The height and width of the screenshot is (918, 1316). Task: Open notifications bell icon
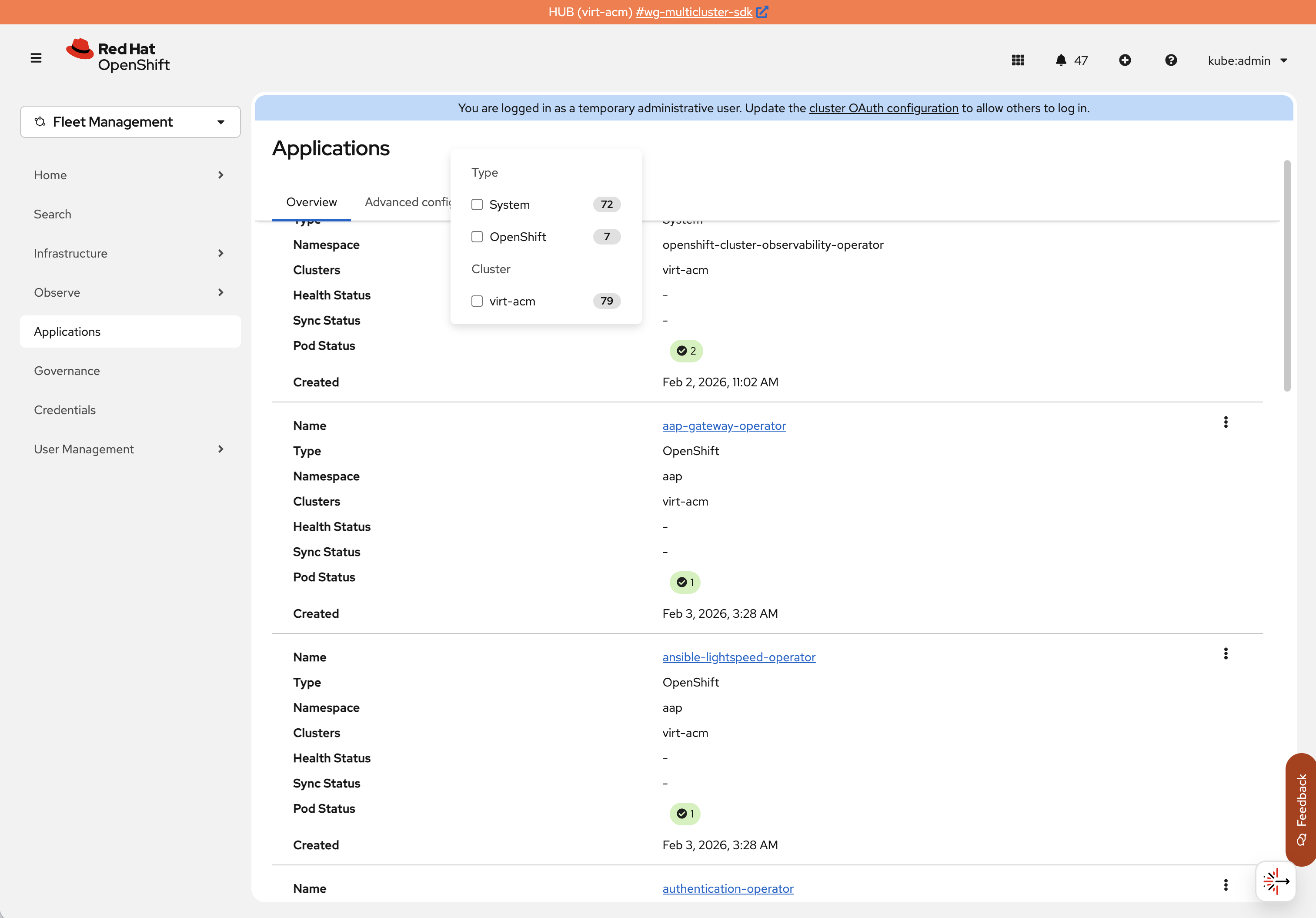pos(1061,60)
